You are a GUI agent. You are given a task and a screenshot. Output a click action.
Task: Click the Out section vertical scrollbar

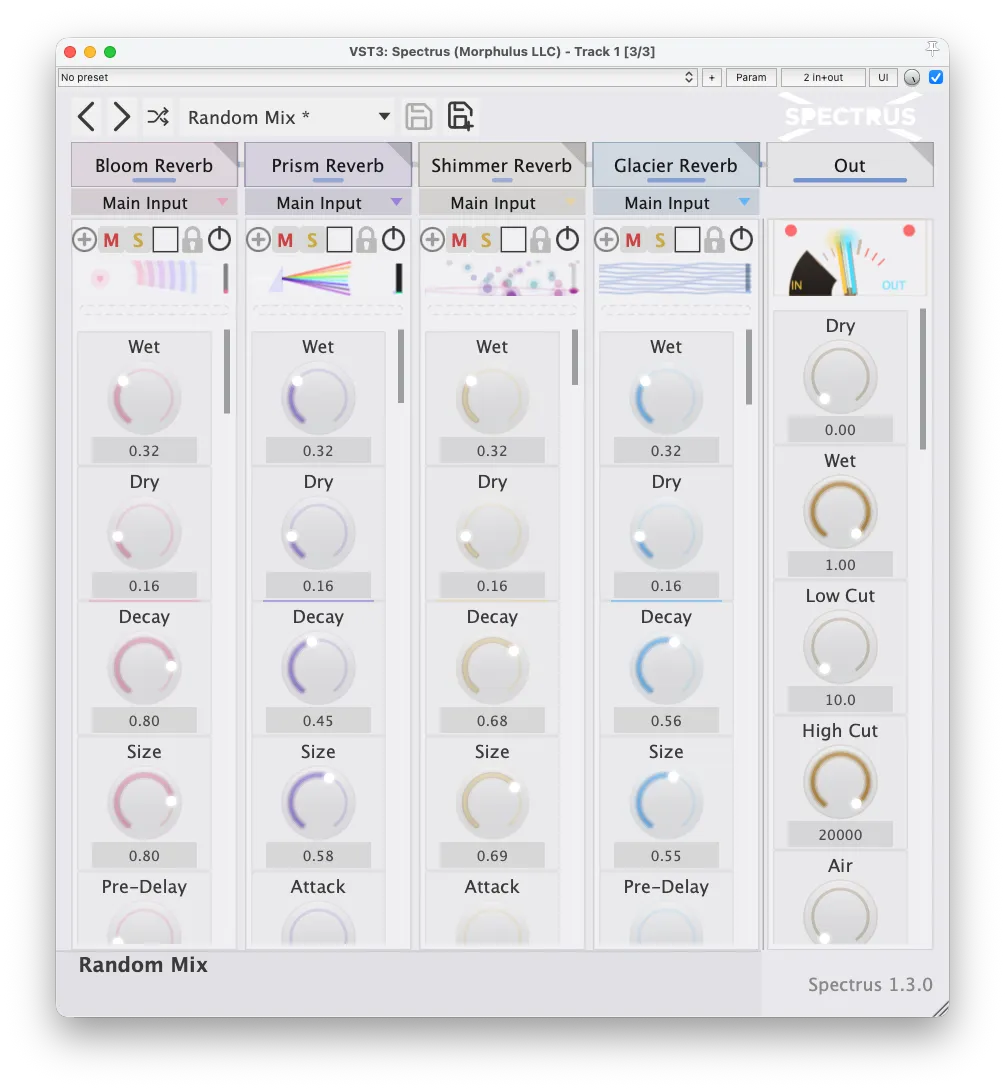coord(923,379)
